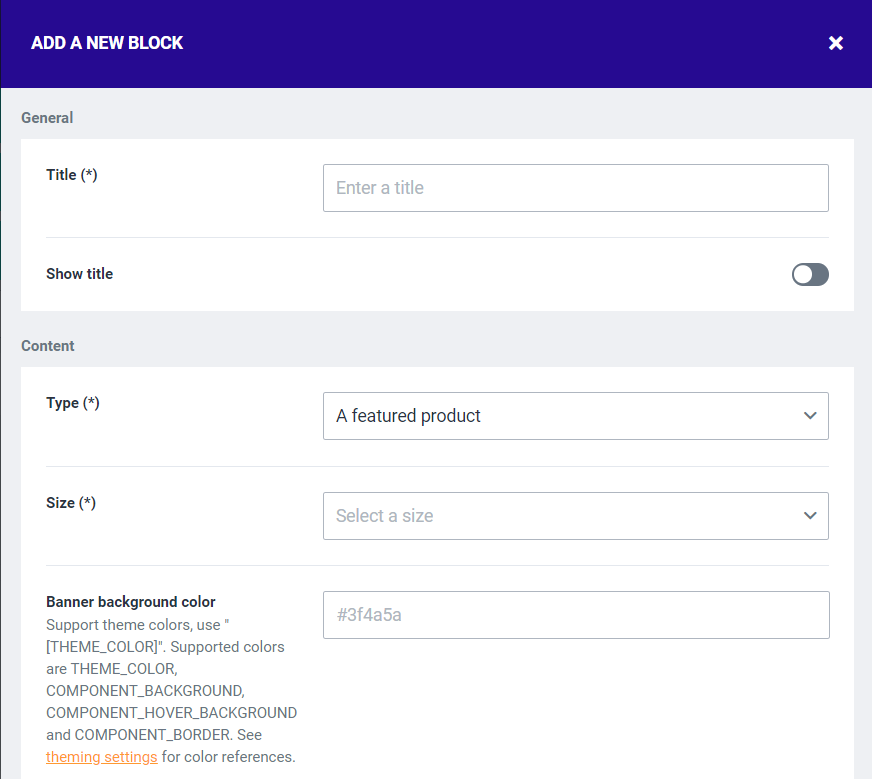Click the Banner background color label
Screen dimensions: 872x779
[x=130, y=602]
